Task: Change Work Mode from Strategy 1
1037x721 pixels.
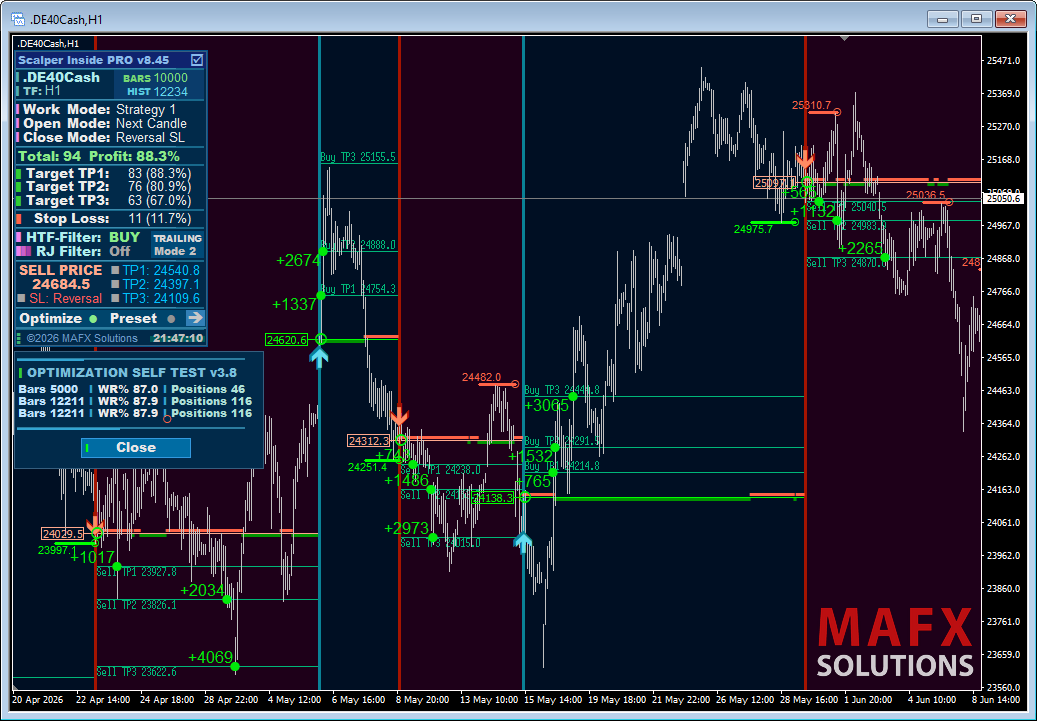Action: pyautogui.click(x=145, y=110)
